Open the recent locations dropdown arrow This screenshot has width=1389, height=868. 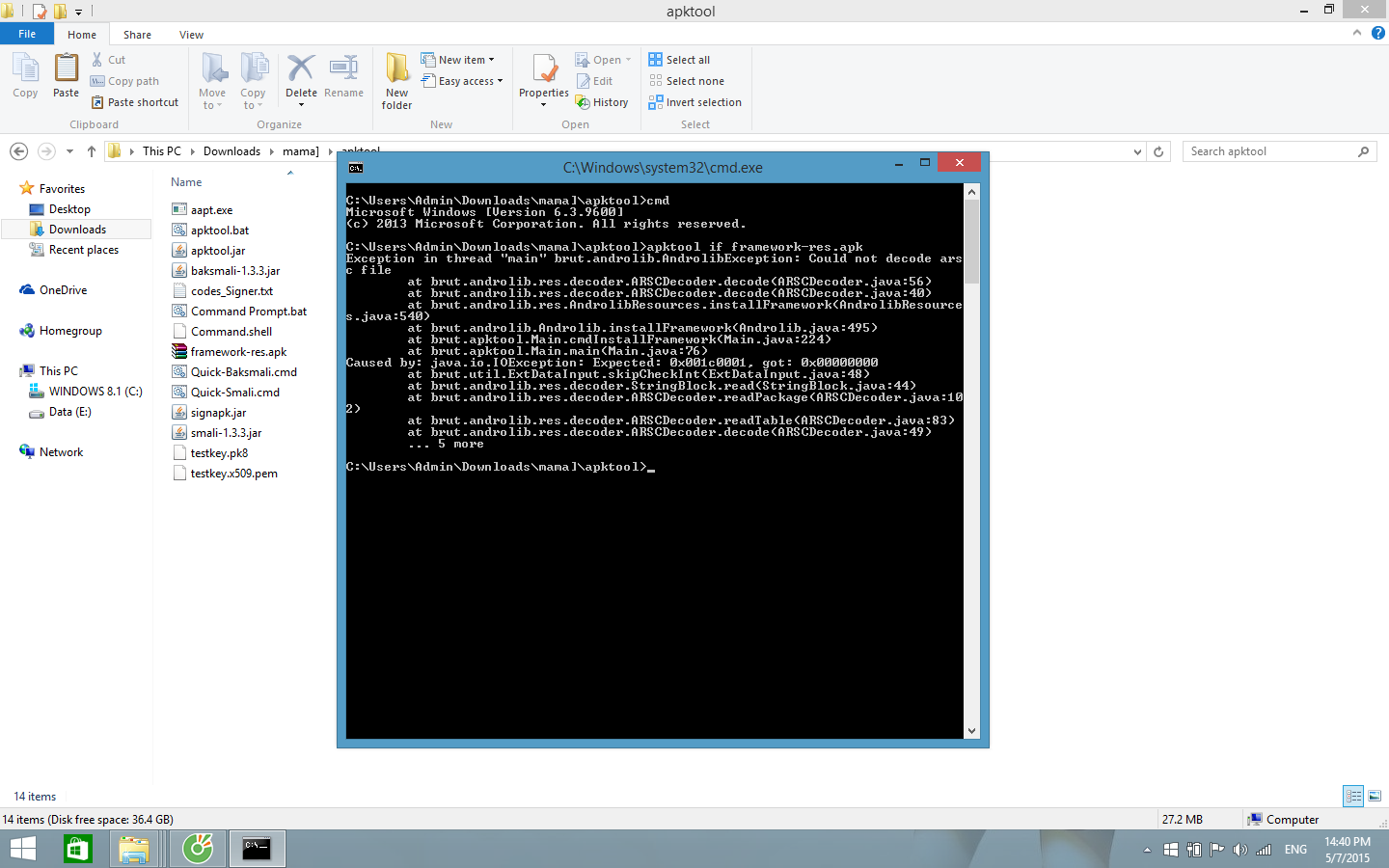pyautogui.click(x=69, y=151)
